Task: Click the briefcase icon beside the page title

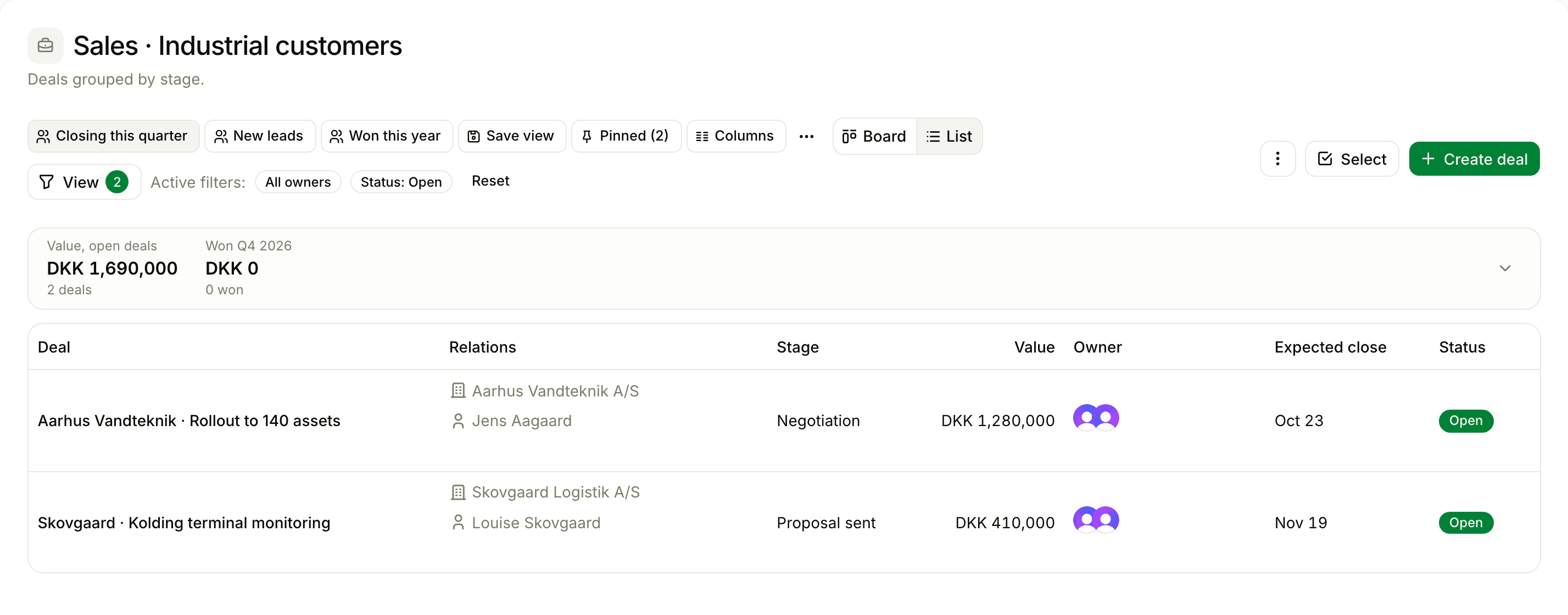Action: (x=45, y=46)
